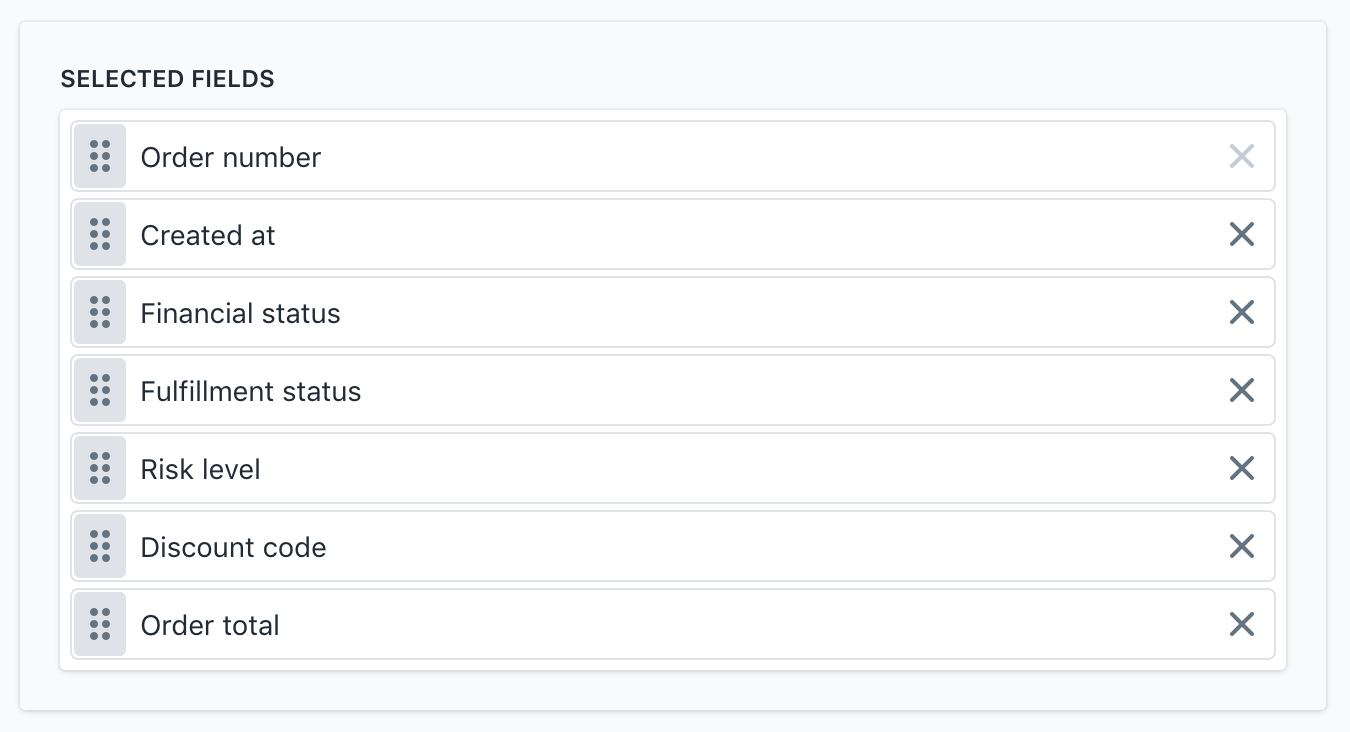This screenshot has width=1350, height=732.
Task: Remove the Risk level field
Action: point(1241,468)
